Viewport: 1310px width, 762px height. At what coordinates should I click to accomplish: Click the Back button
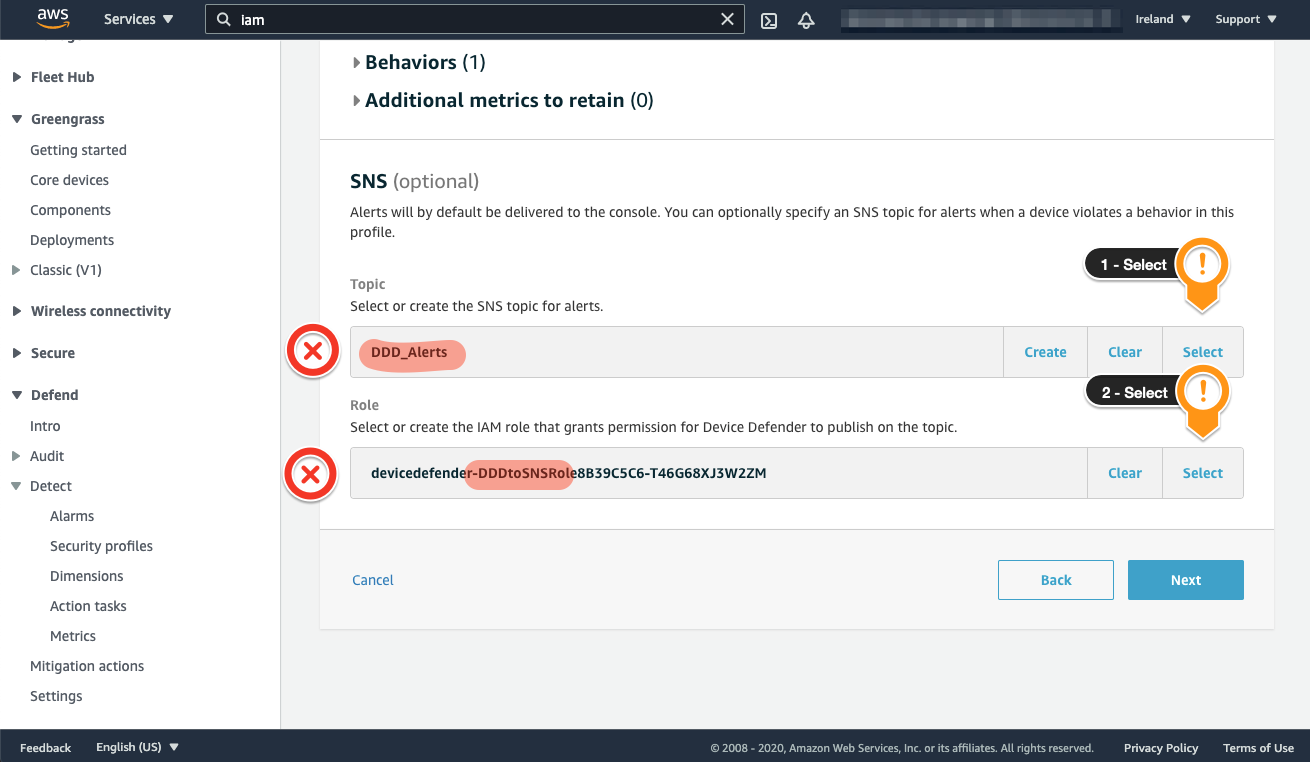click(1055, 580)
